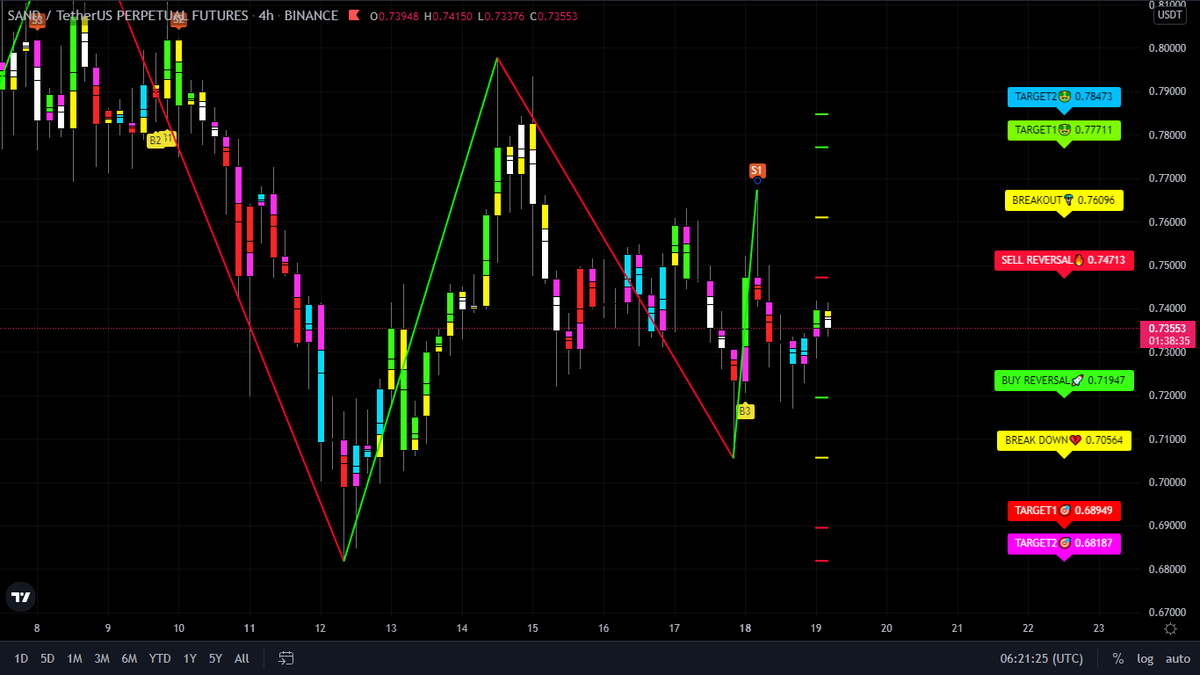Click the BREAK DOWN 0.70564 label
Viewport: 1200px width, 675px height.
1064,440
